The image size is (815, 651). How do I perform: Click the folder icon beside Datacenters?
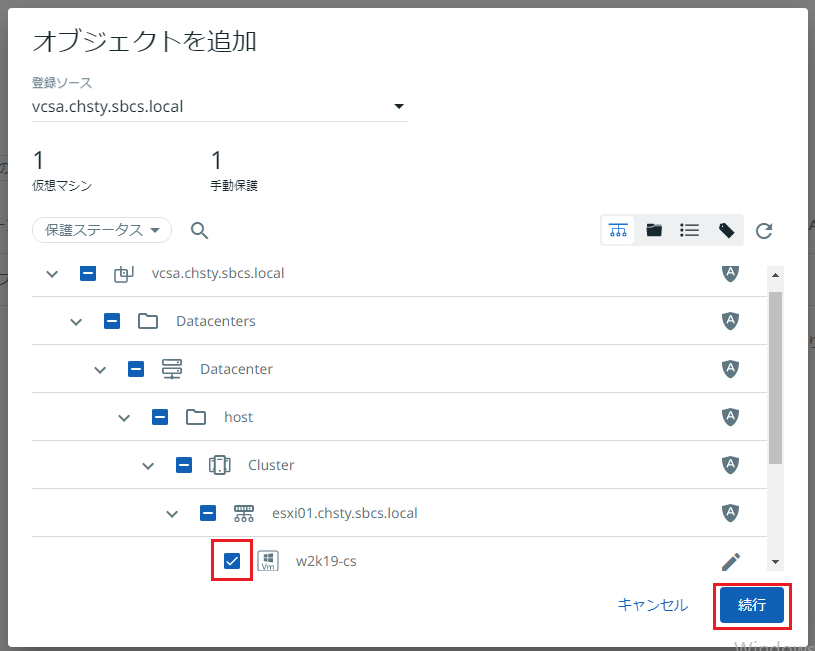(148, 321)
